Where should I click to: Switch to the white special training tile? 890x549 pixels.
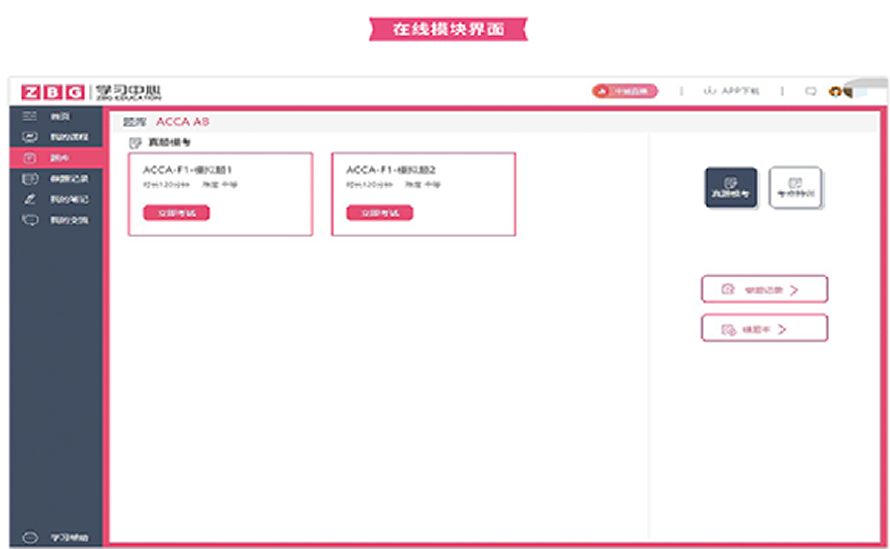pyautogui.click(x=795, y=187)
